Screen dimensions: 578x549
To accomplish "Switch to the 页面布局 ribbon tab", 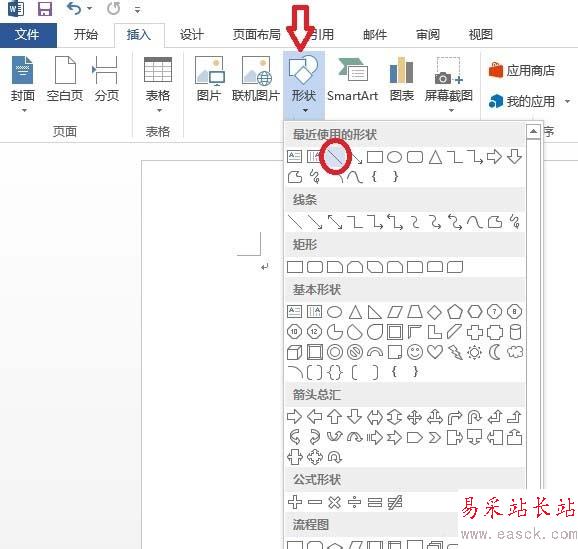I will click(257, 35).
